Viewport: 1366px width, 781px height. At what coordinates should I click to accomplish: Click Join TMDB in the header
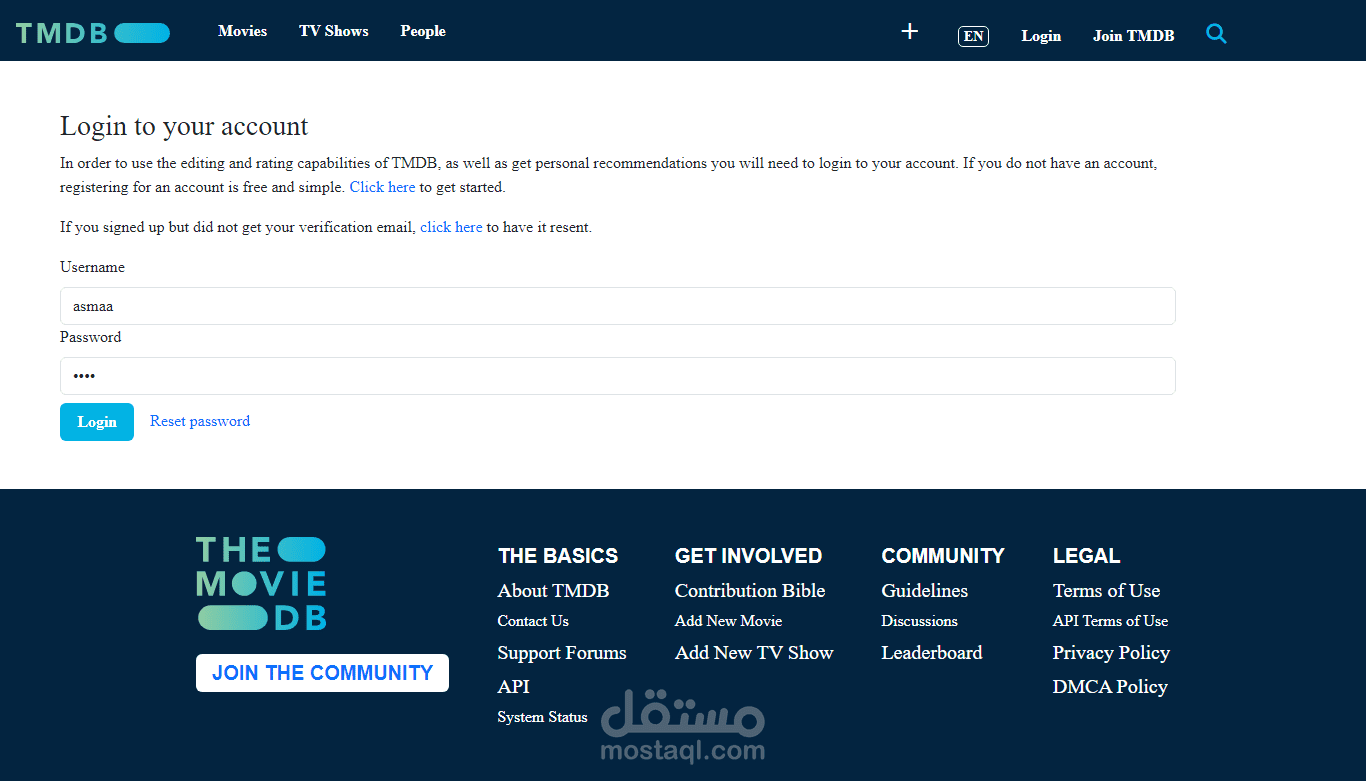(1133, 36)
